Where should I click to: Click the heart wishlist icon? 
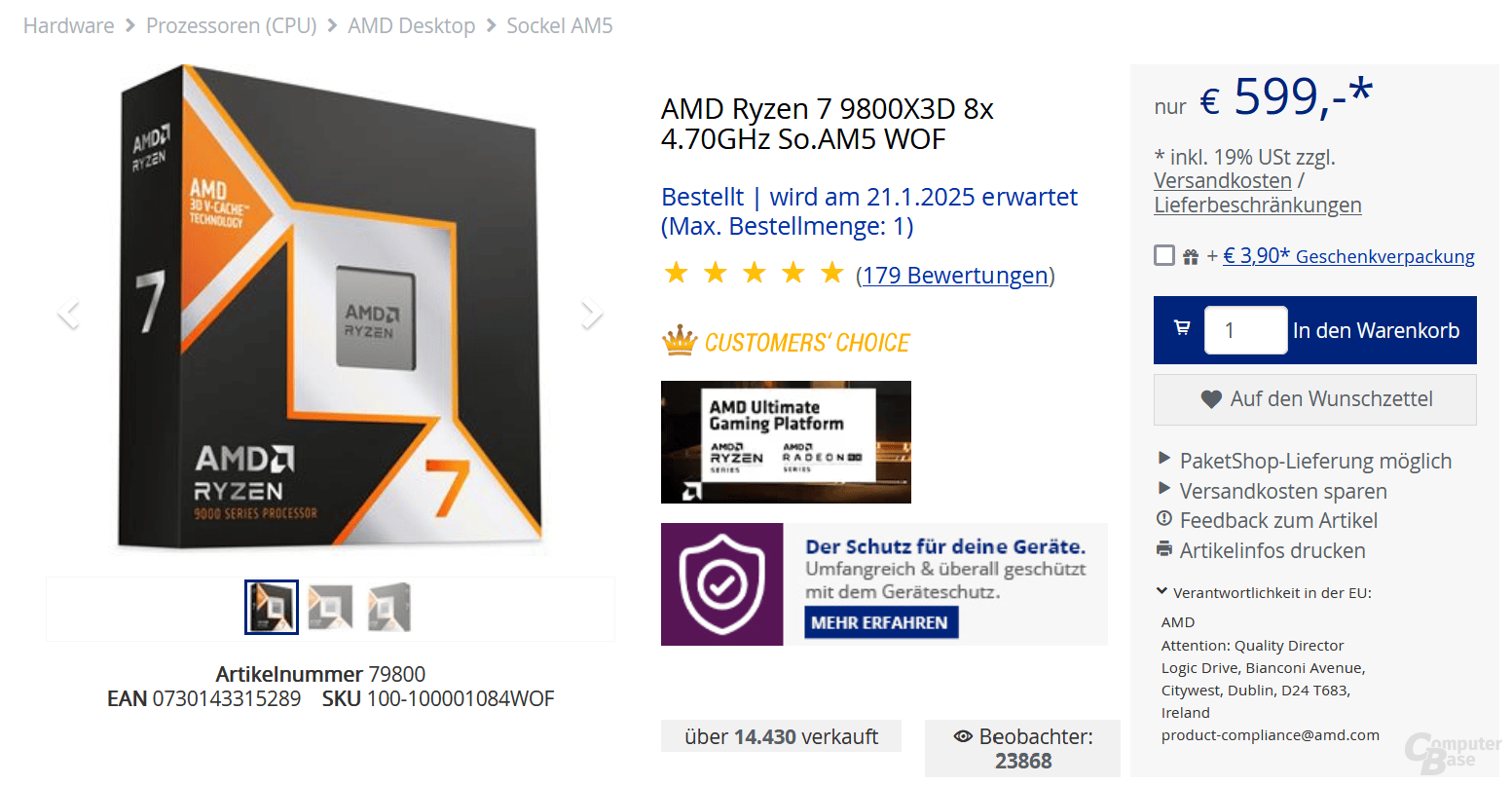click(1211, 399)
